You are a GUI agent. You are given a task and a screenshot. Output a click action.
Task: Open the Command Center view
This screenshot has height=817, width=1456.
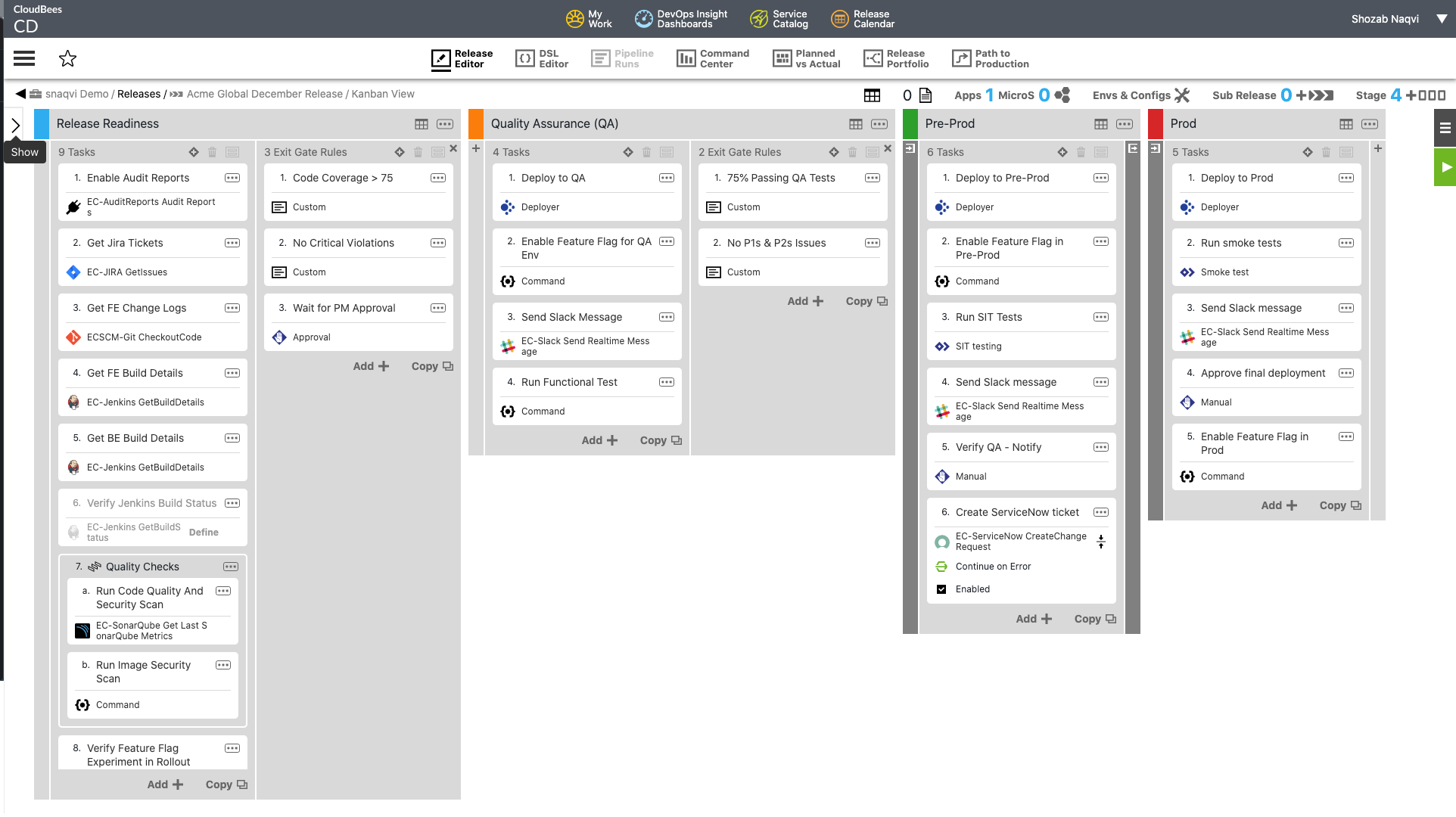(713, 59)
